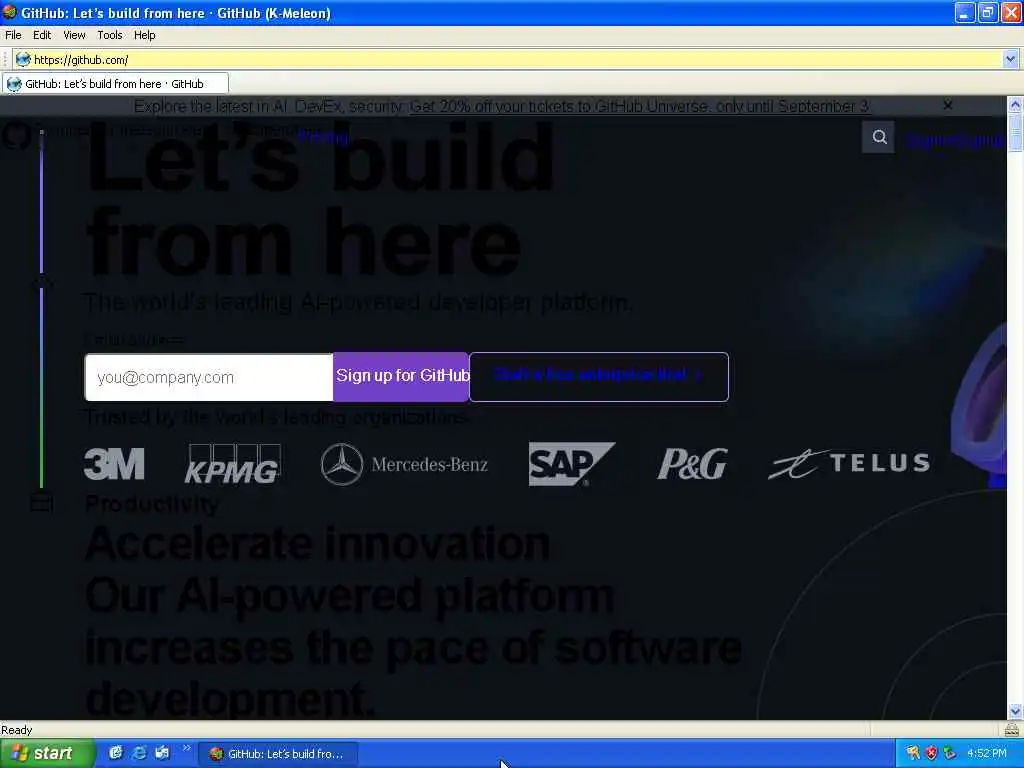Select the GitHub browser tab

(x=115, y=84)
